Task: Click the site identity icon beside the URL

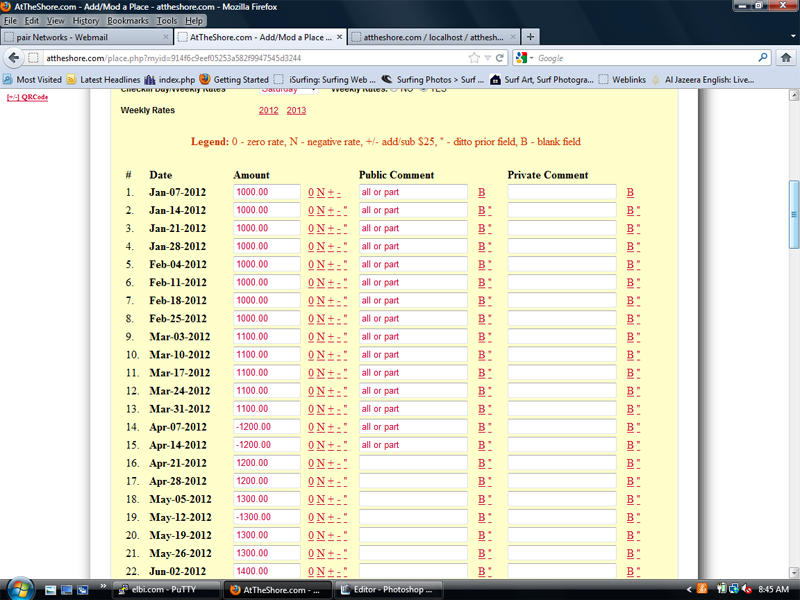Action: point(34,58)
